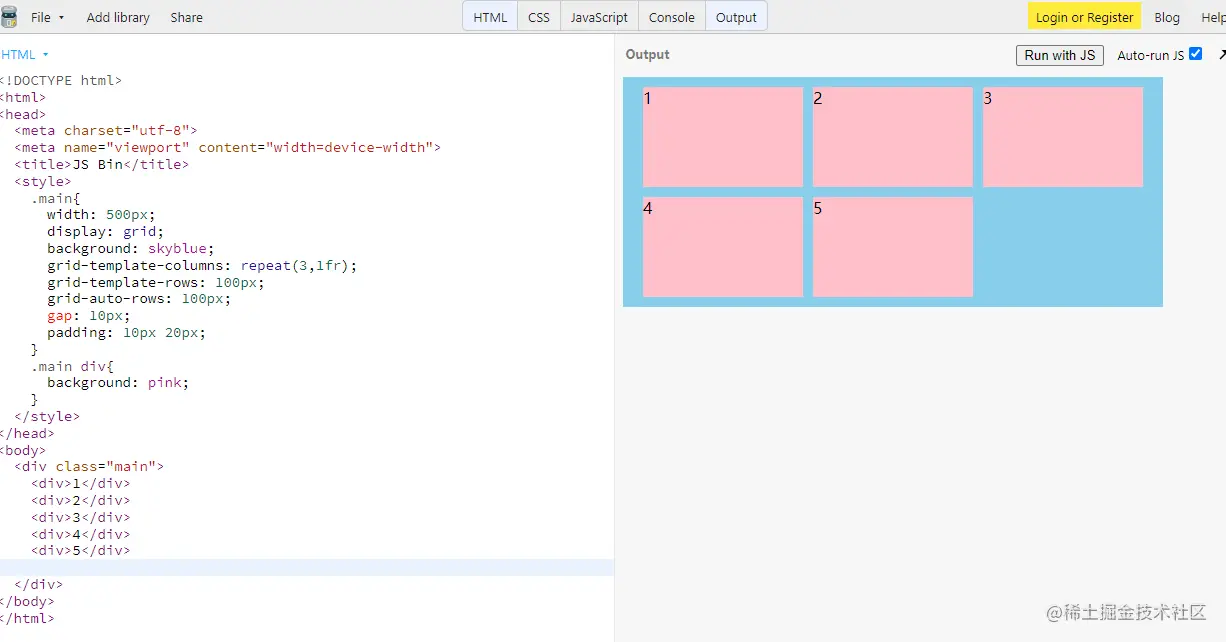Image resolution: width=1226 pixels, height=642 pixels.
Task: Expand the HTML panel language dropdown
Action: pos(25,55)
